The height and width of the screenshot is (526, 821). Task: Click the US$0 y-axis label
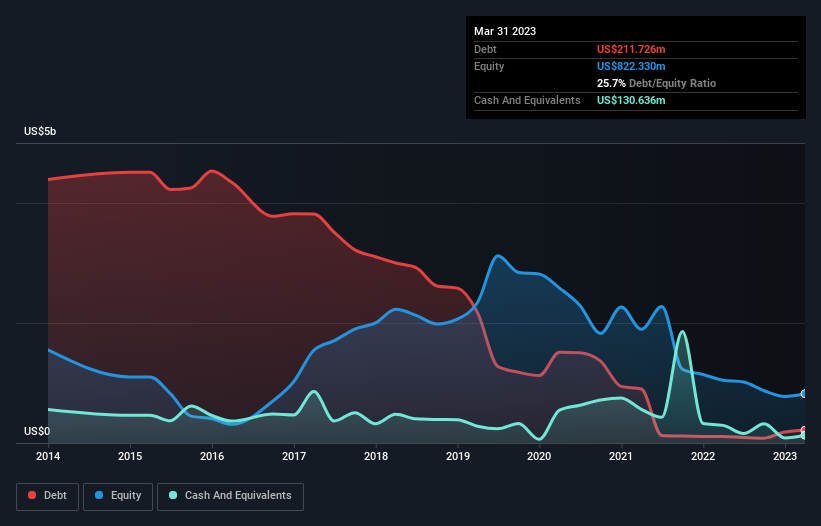point(37,431)
